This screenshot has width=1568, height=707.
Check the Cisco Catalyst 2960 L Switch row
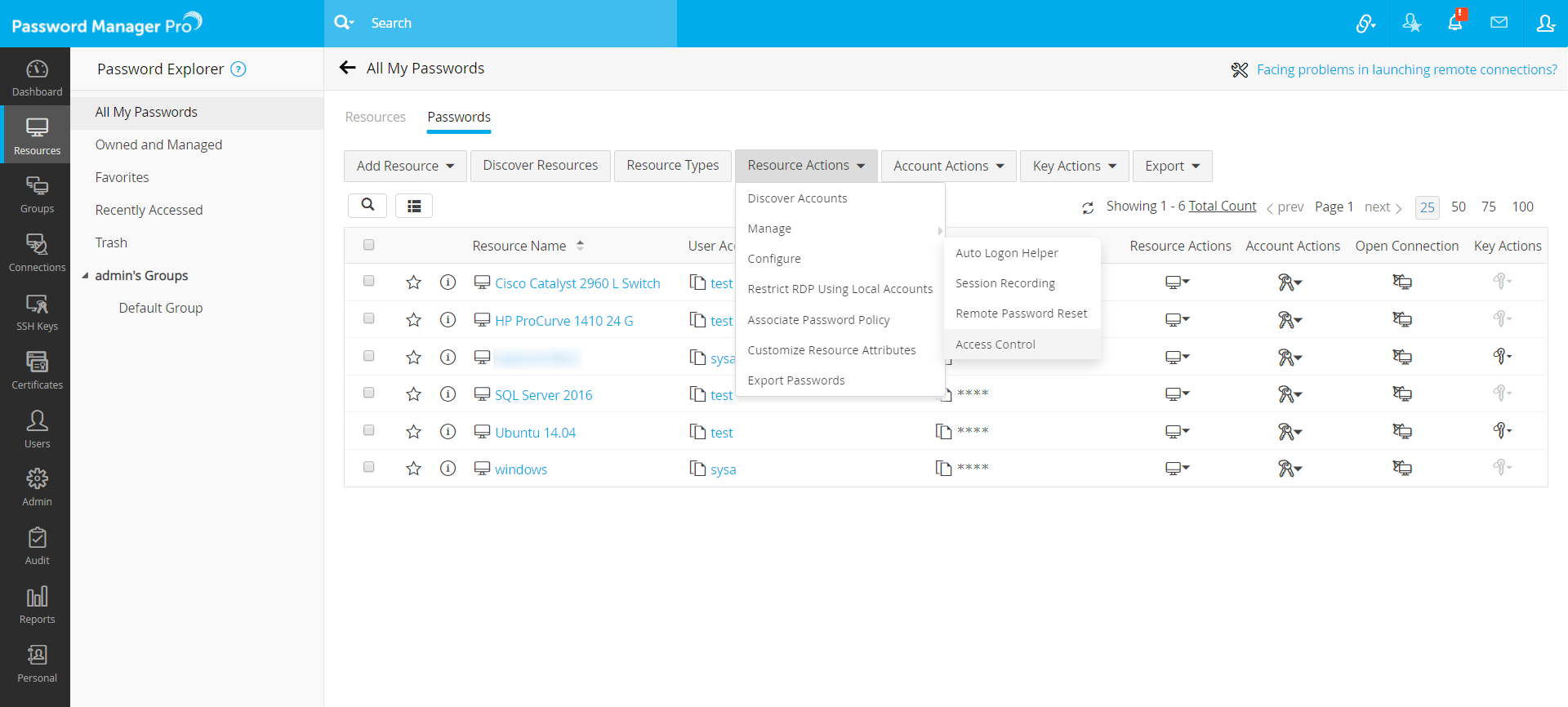tap(369, 282)
